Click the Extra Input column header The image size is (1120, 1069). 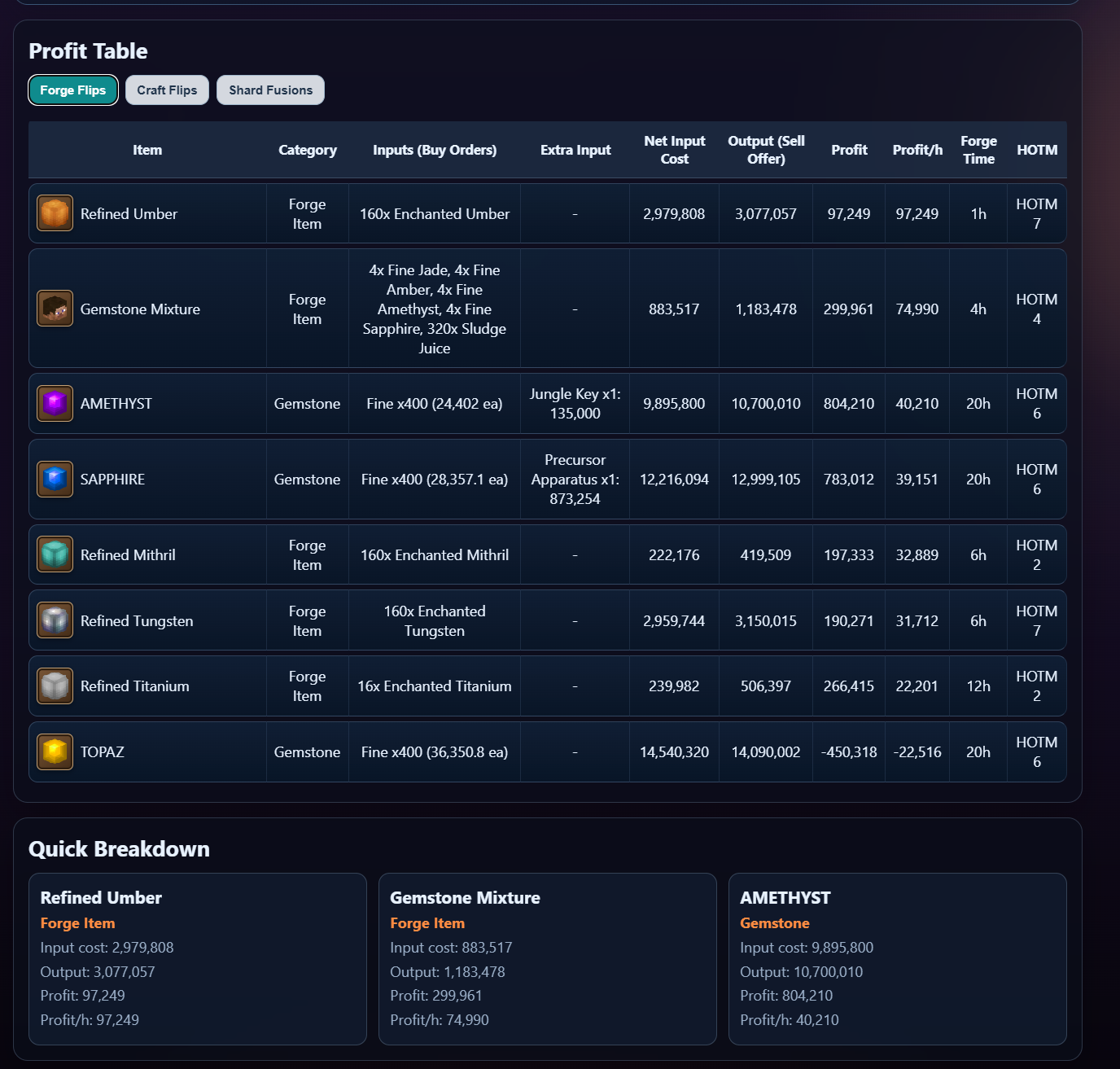(x=575, y=150)
